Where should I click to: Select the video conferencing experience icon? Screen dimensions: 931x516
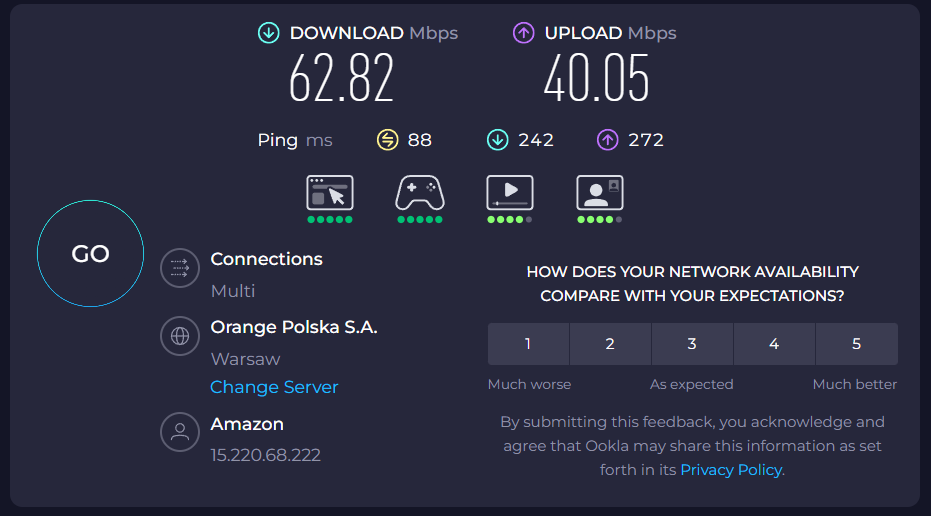[x=600, y=192]
